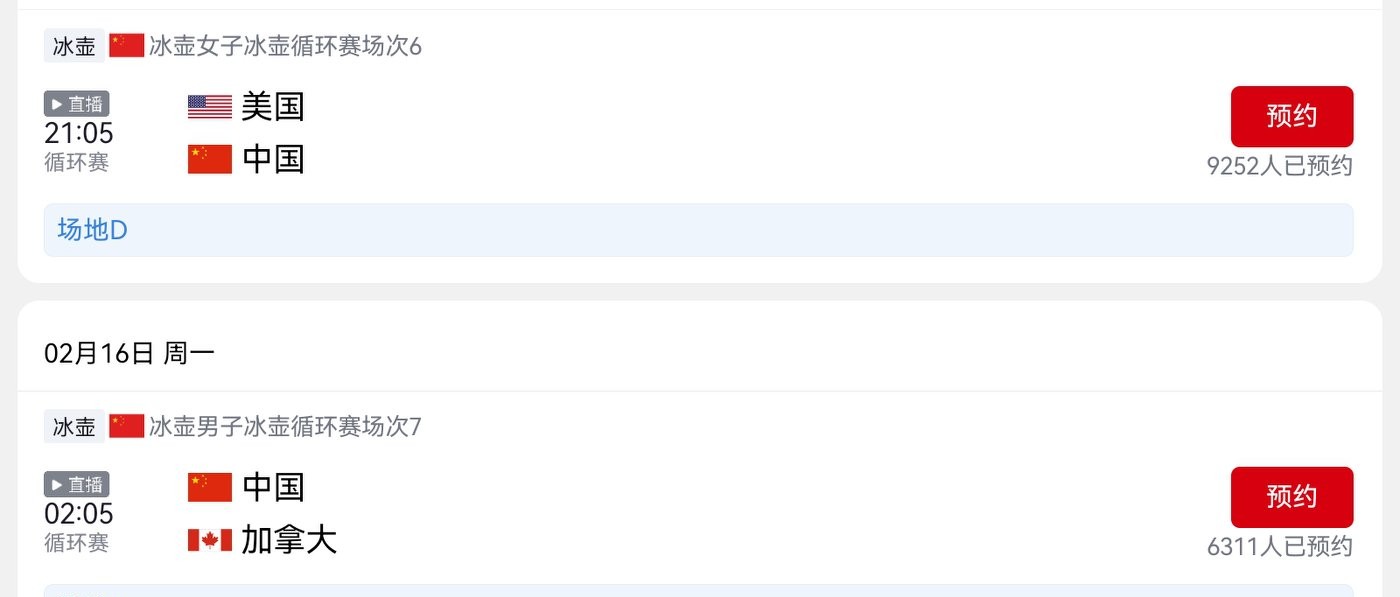
Task: Click the 直播 badge above 02:05
Action: 77,485
